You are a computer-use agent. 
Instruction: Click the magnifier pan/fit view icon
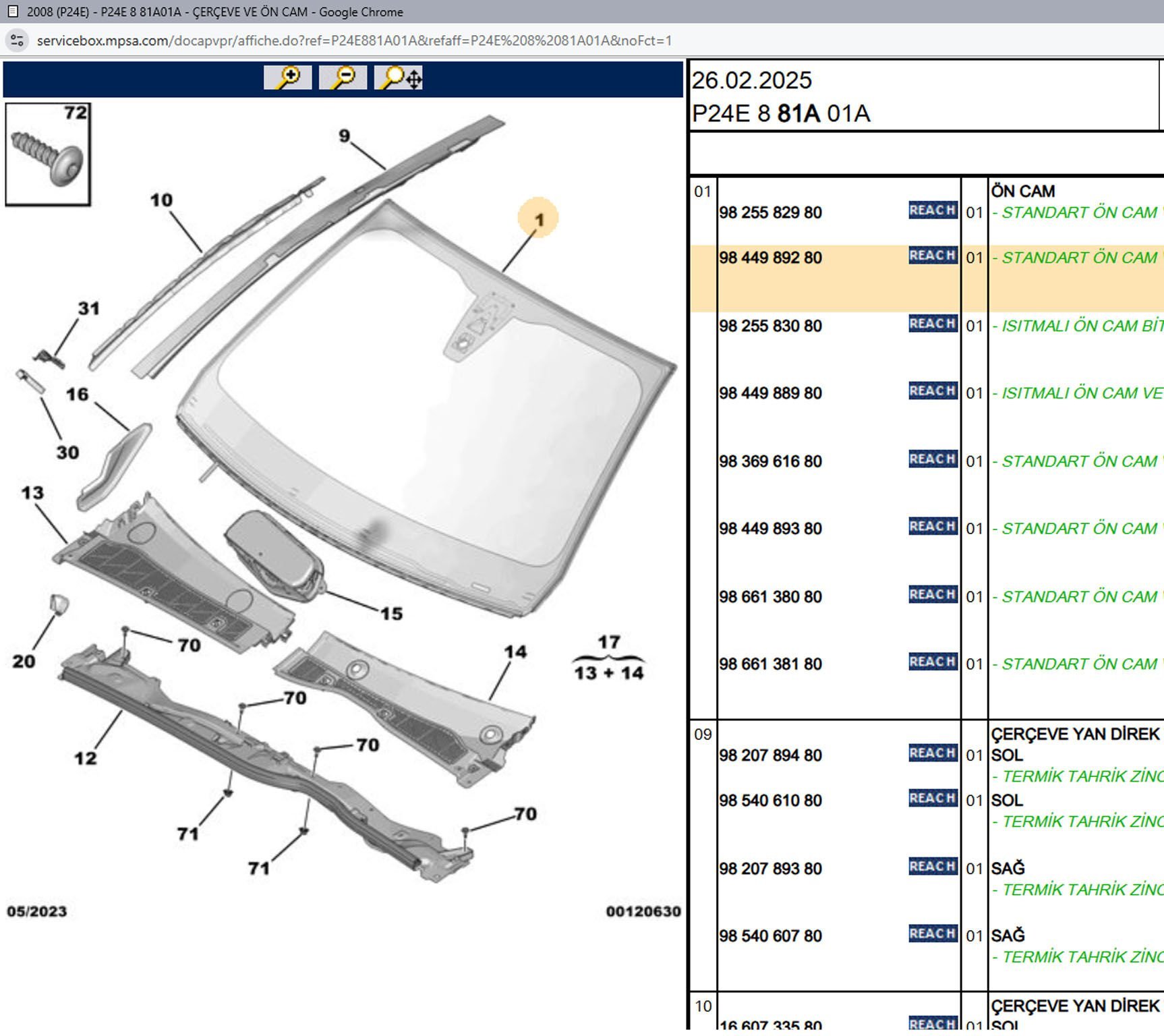pyautogui.click(x=399, y=78)
